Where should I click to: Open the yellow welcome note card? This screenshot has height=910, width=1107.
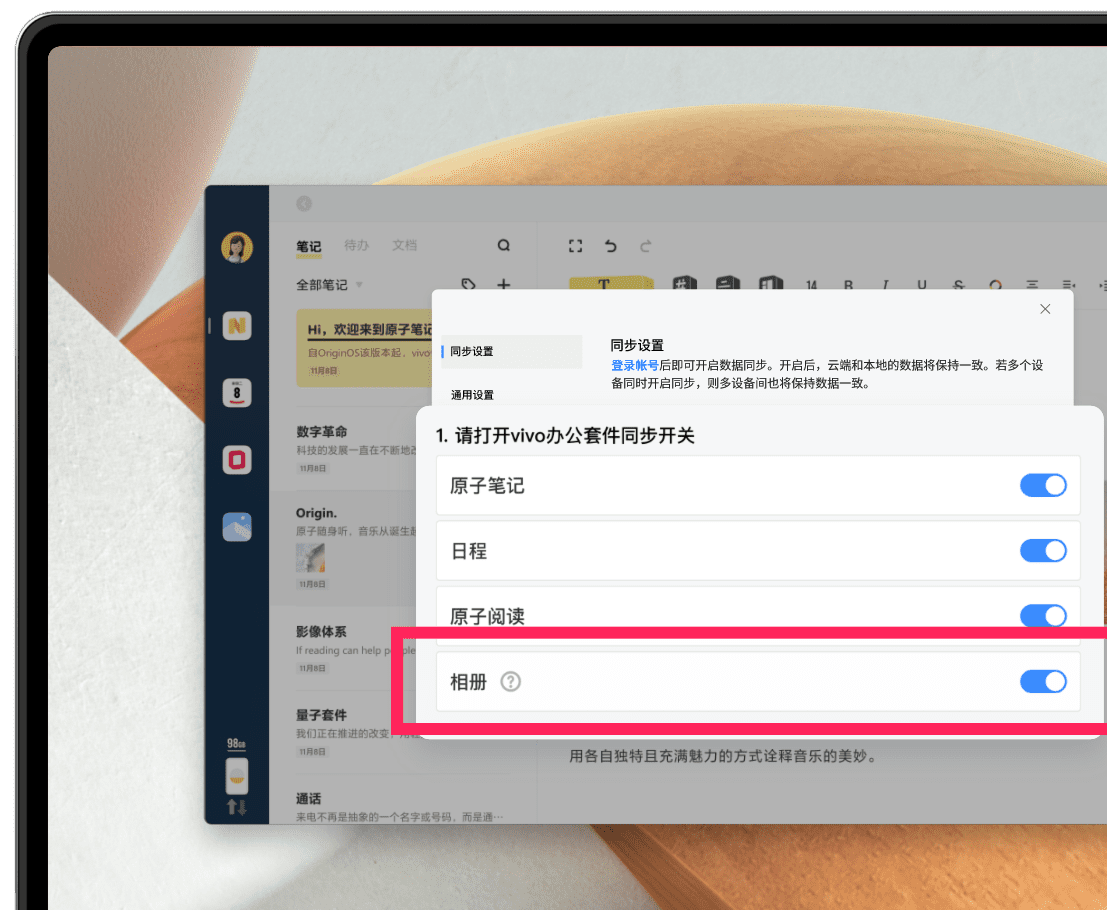(364, 347)
